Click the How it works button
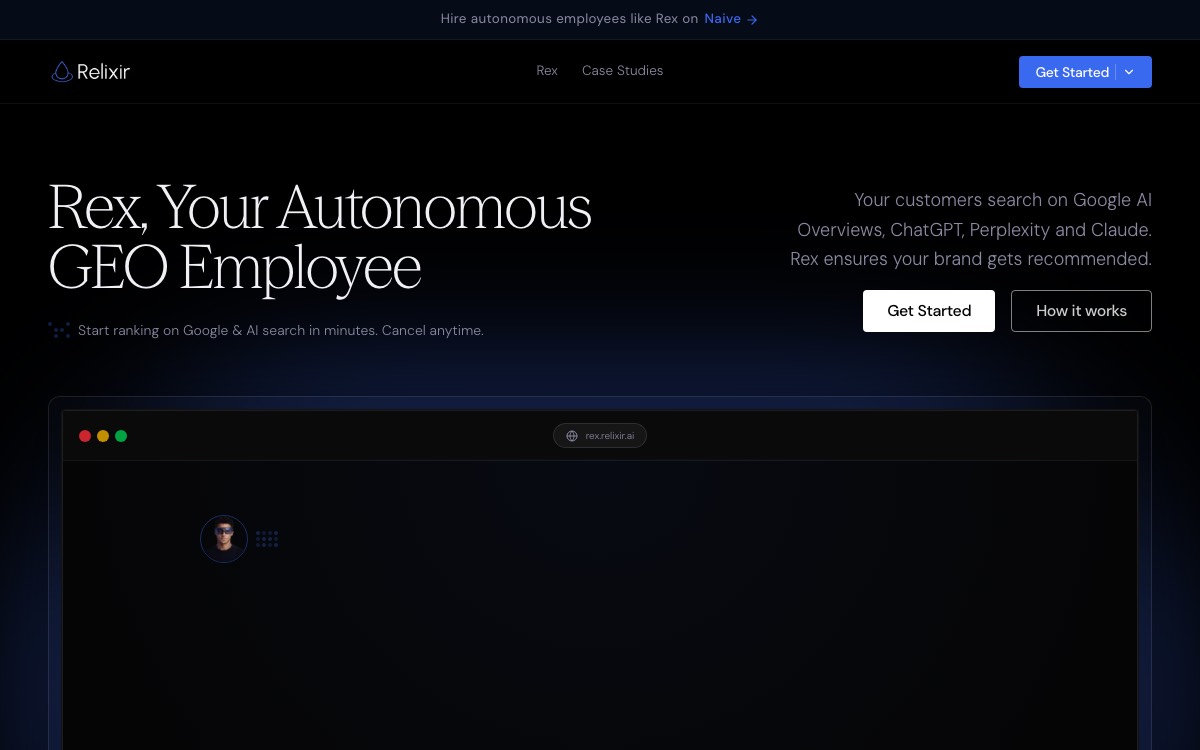The image size is (1200, 750). [x=1081, y=311]
